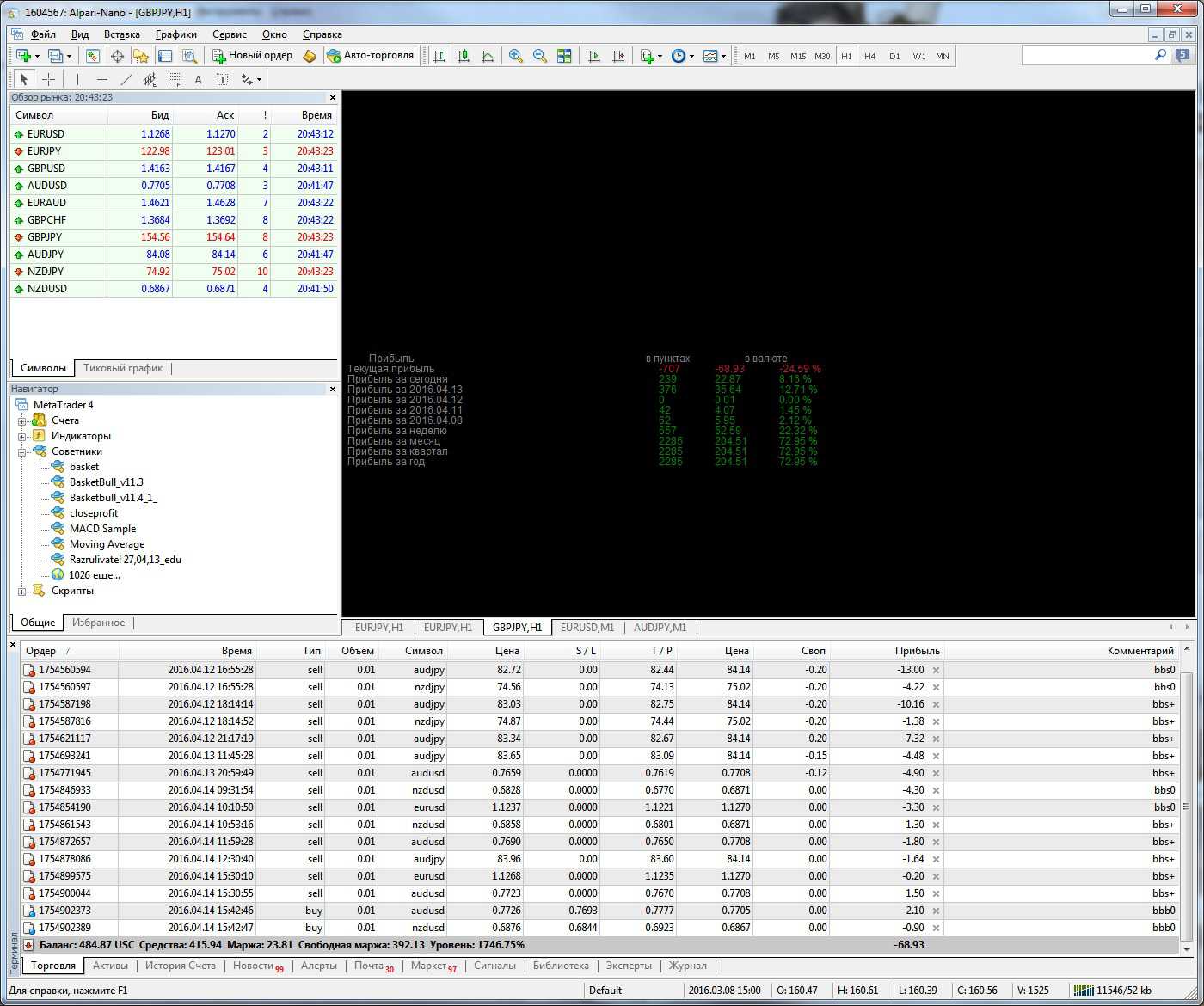Toggle the Авто-торговля button
Viewport: 1204px width, 1006px height.
point(370,56)
